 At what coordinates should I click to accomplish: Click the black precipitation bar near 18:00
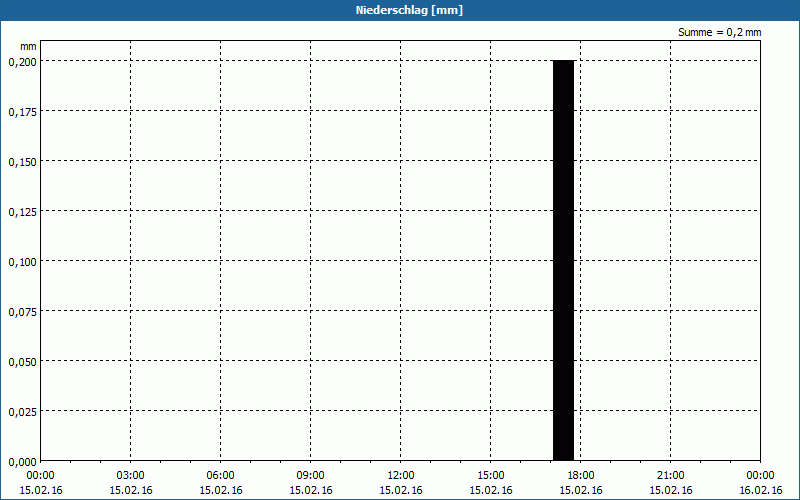point(564,260)
